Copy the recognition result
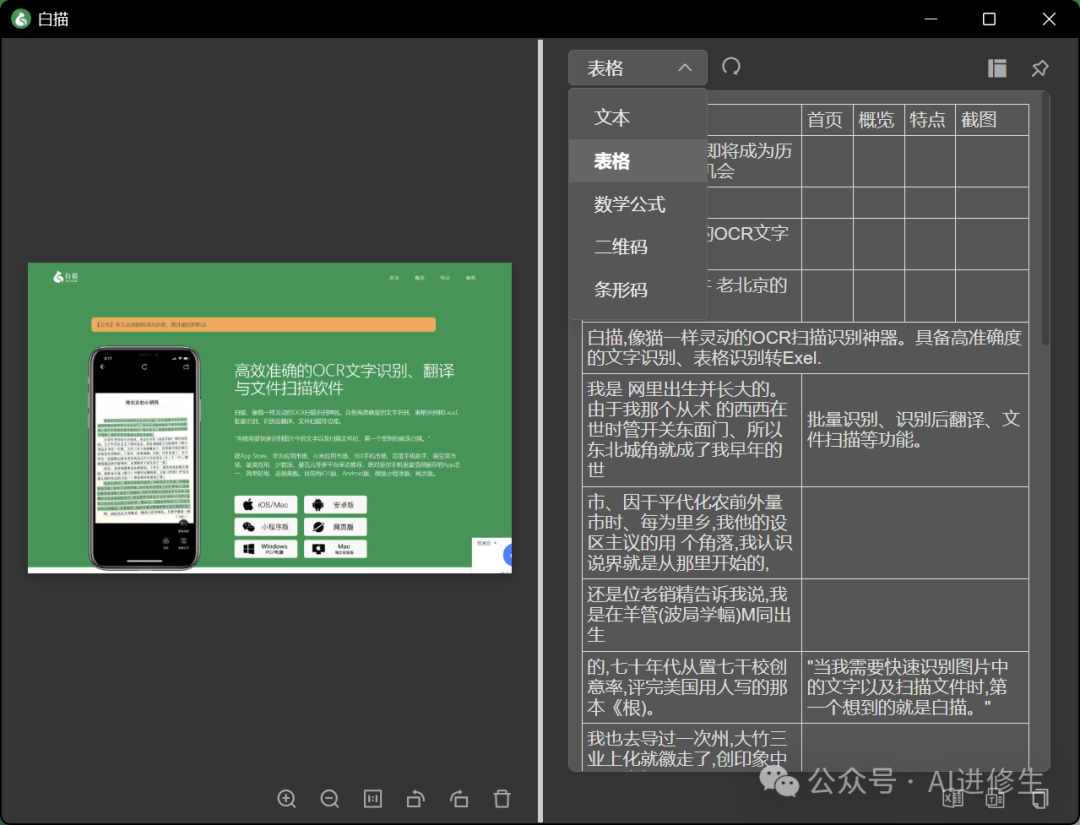This screenshot has width=1080, height=825. [1039, 798]
